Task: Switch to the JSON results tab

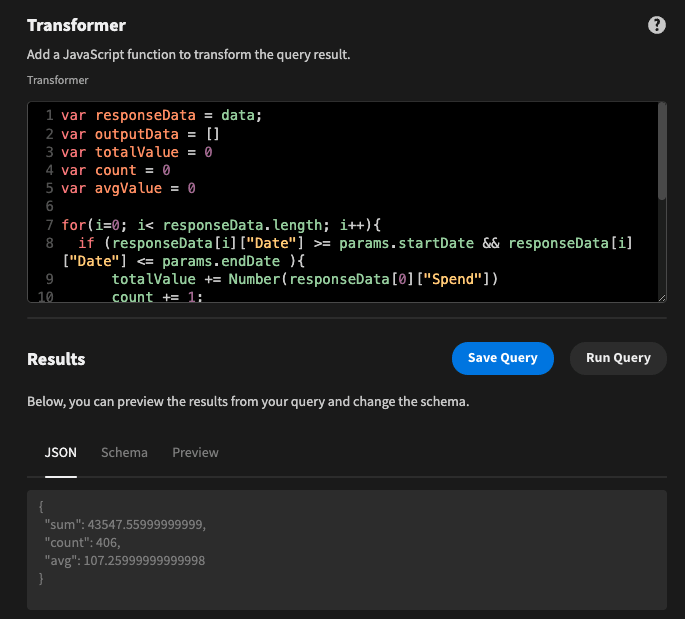Action: click(x=61, y=453)
